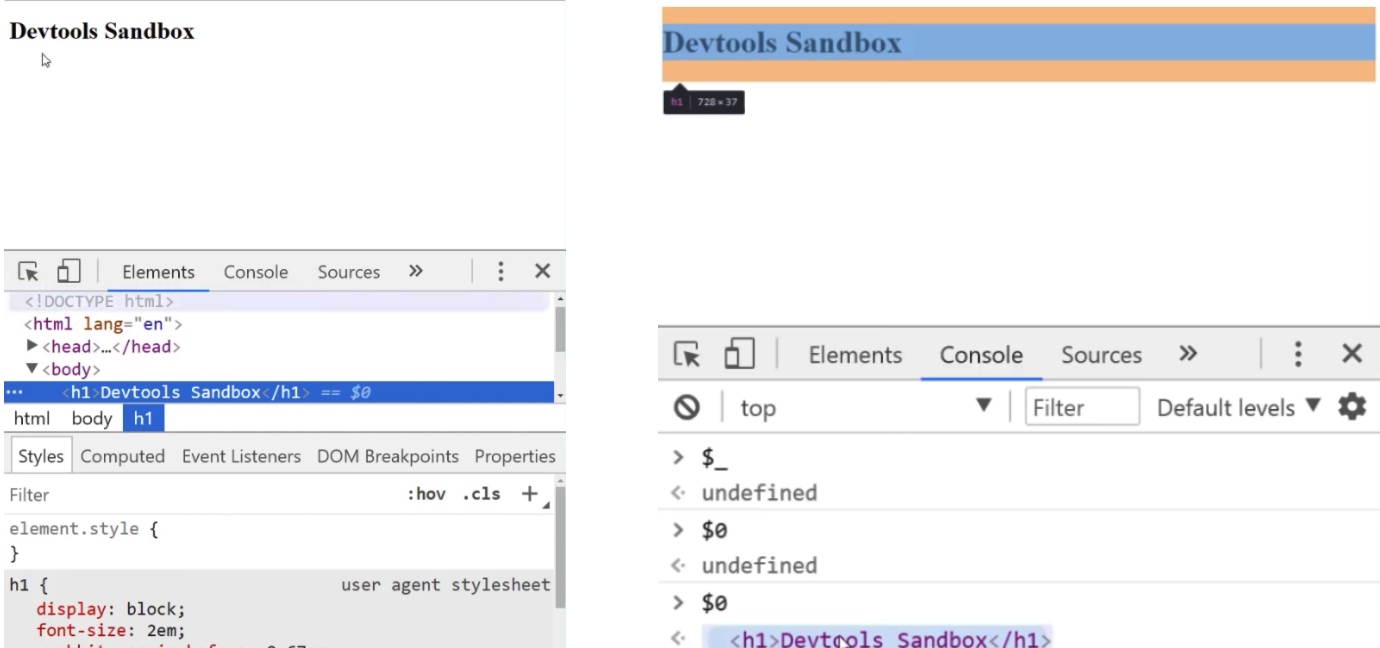Click the user agent stylesheet label
Image resolution: width=1380 pixels, height=648 pixels.
pos(446,584)
